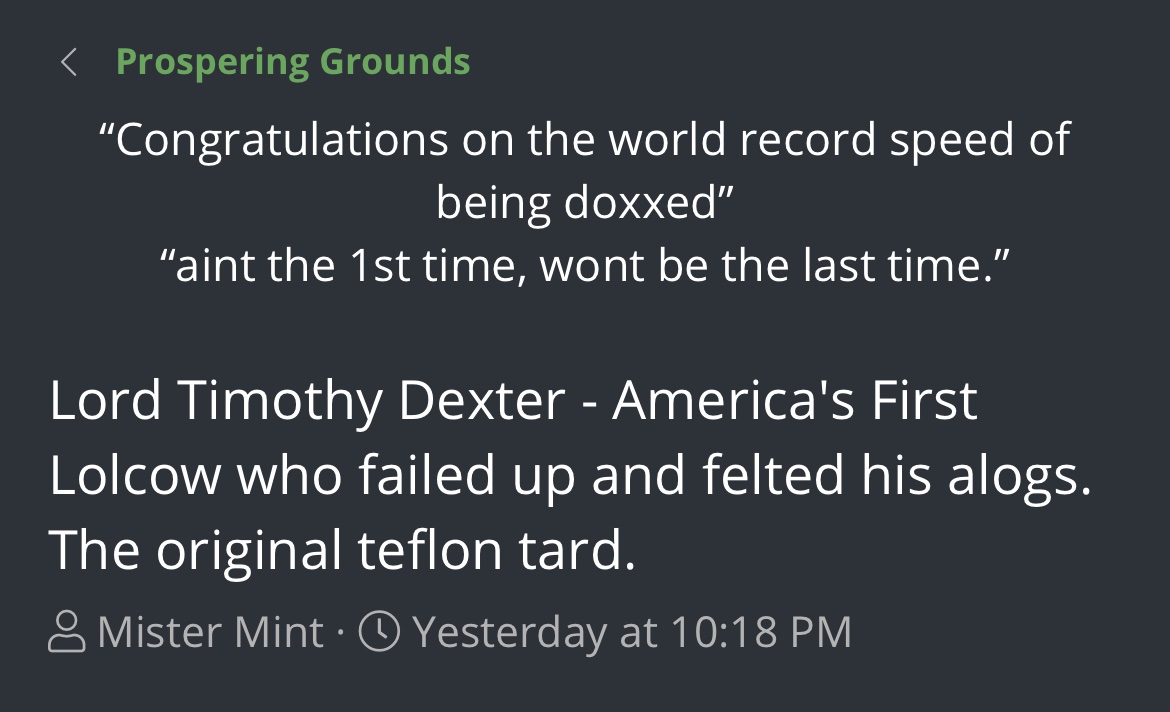
Task: Go back using the left chevron arrow
Action: point(69,62)
